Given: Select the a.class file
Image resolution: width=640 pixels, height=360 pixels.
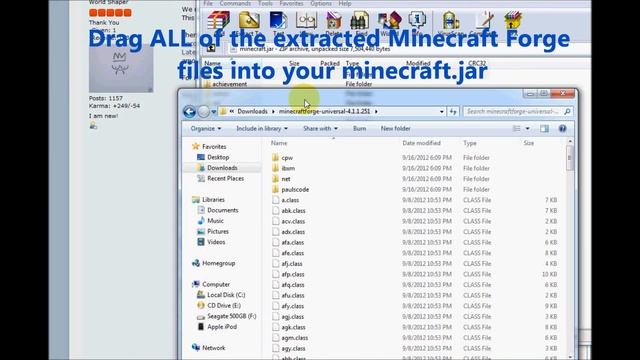Looking at the screenshot, I should tap(290, 200).
